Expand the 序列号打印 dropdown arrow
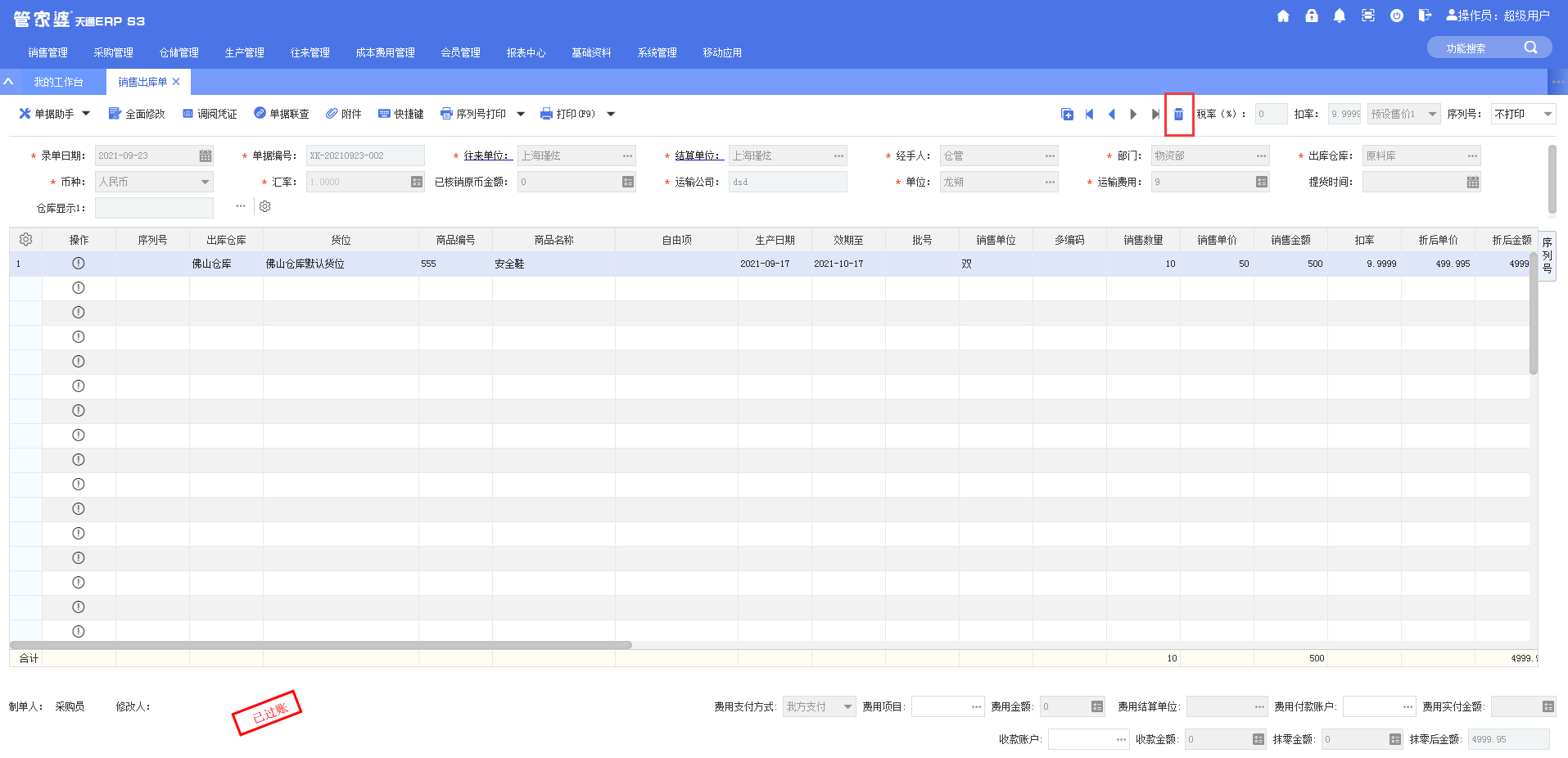The width and height of the screenshot is (1568, 758). (521, 114)
